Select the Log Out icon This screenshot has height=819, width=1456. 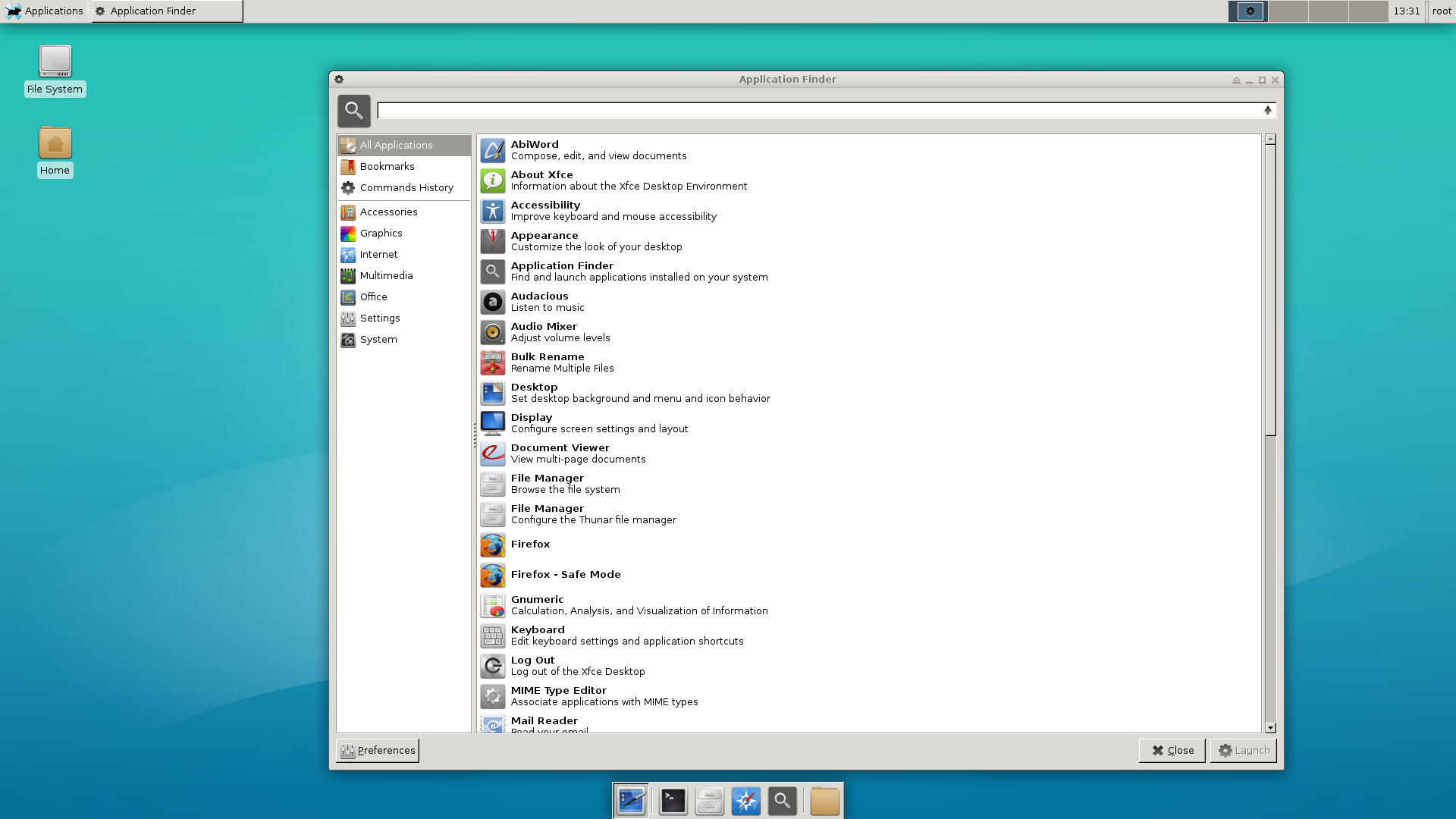[x=493, y=666]
